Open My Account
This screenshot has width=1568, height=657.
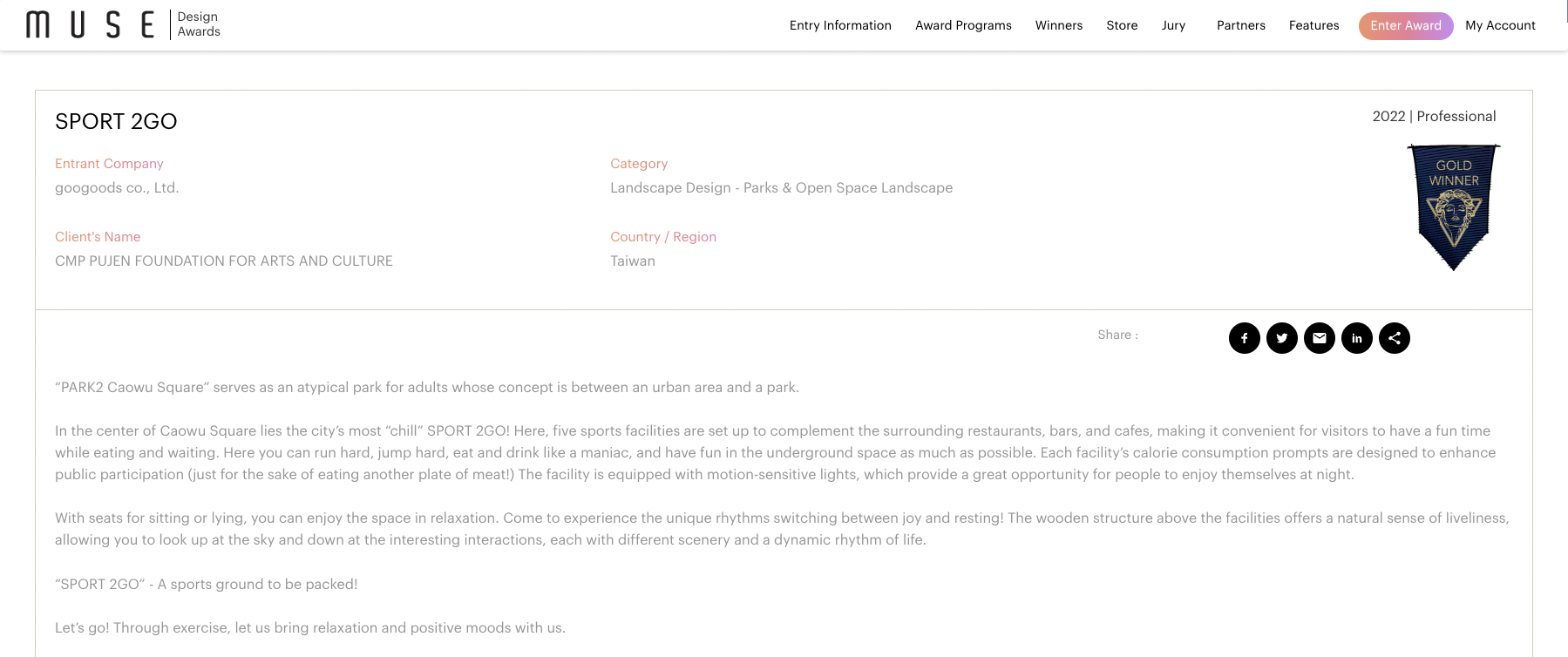pyautogui.click(x=1500, y=25)
